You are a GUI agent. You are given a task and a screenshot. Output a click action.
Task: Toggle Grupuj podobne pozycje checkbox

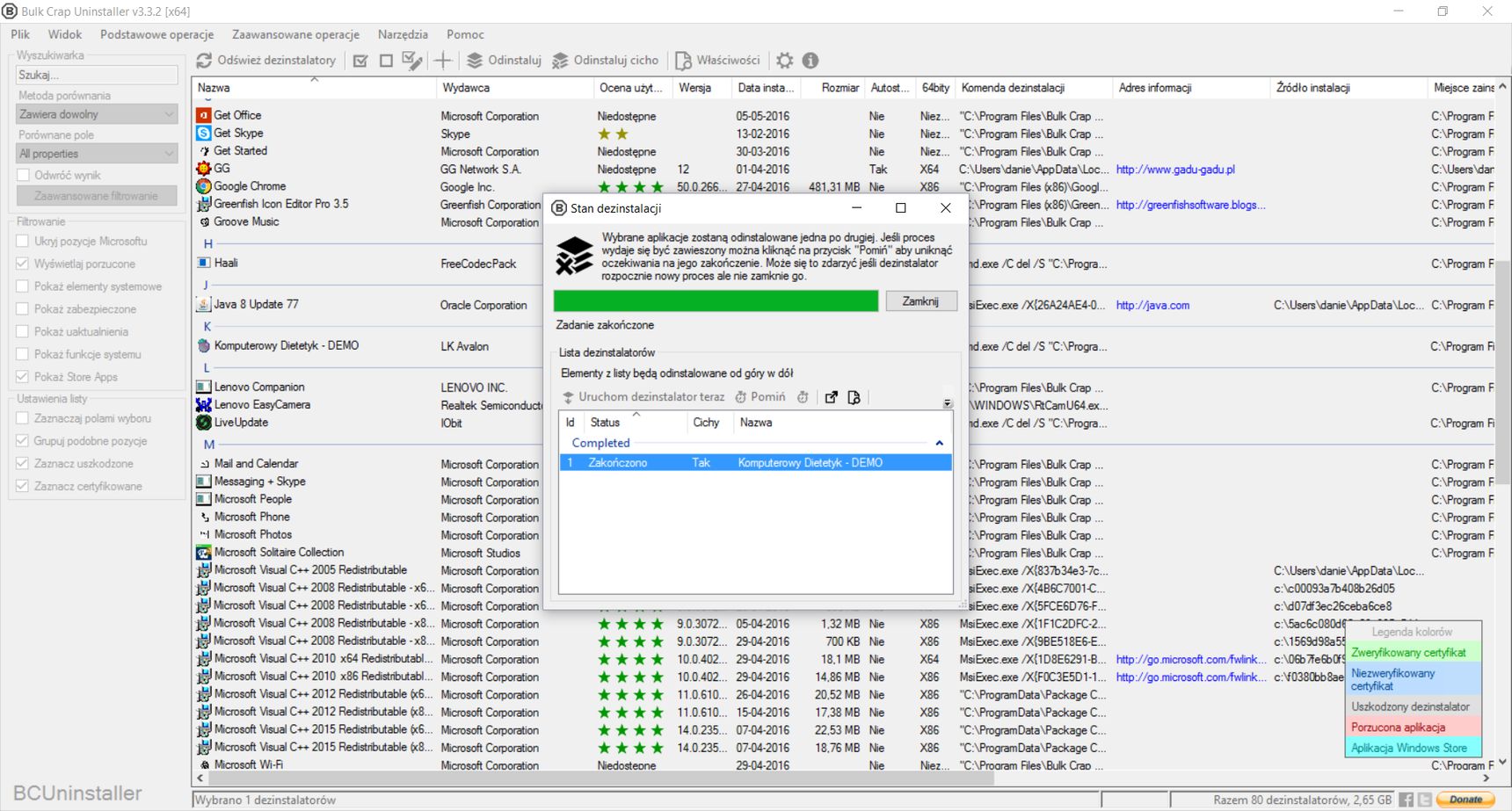click(x=23, y=441)
